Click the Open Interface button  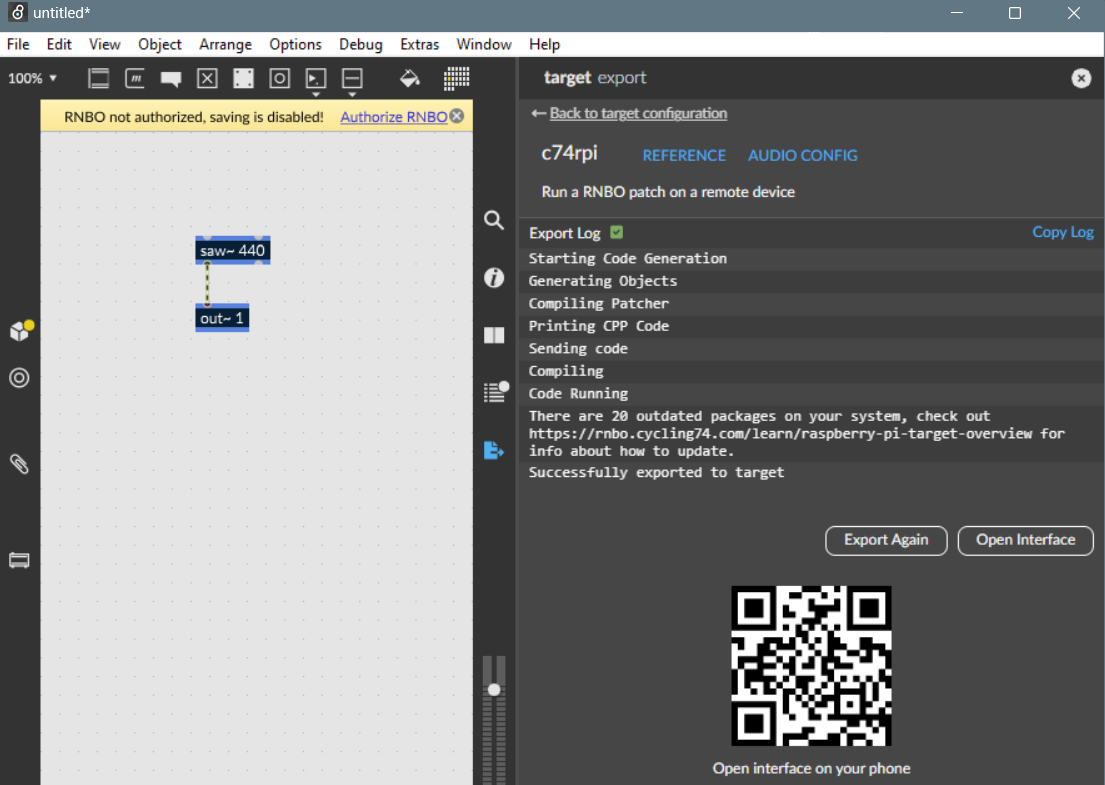tap(1025, 540)
